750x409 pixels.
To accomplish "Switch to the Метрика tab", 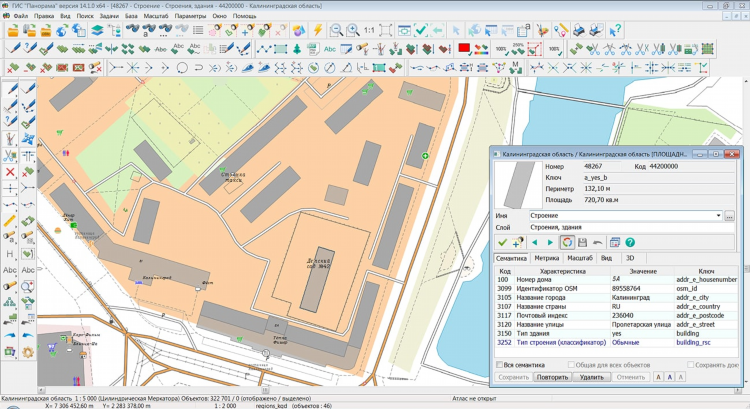I will coord(547,258).
